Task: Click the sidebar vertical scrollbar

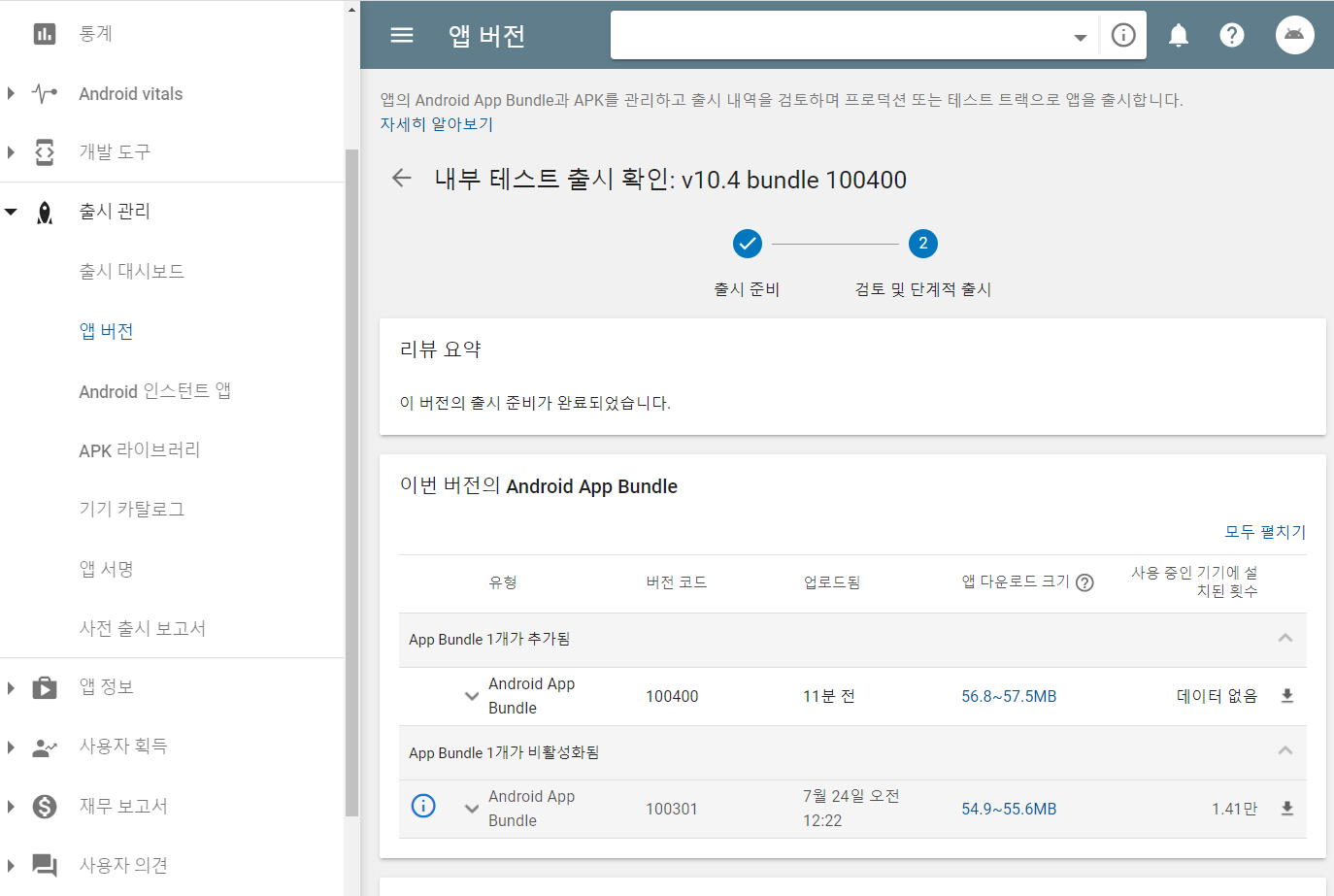Action: 351,482
